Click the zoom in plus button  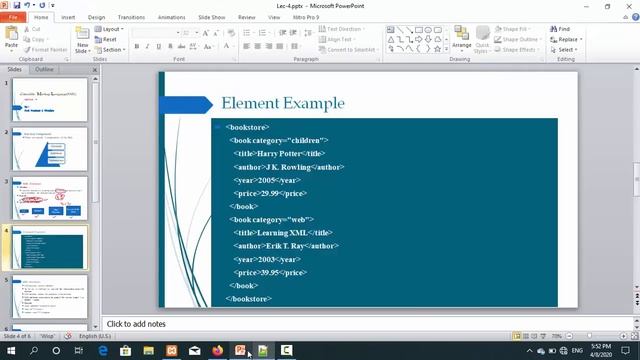623,336
